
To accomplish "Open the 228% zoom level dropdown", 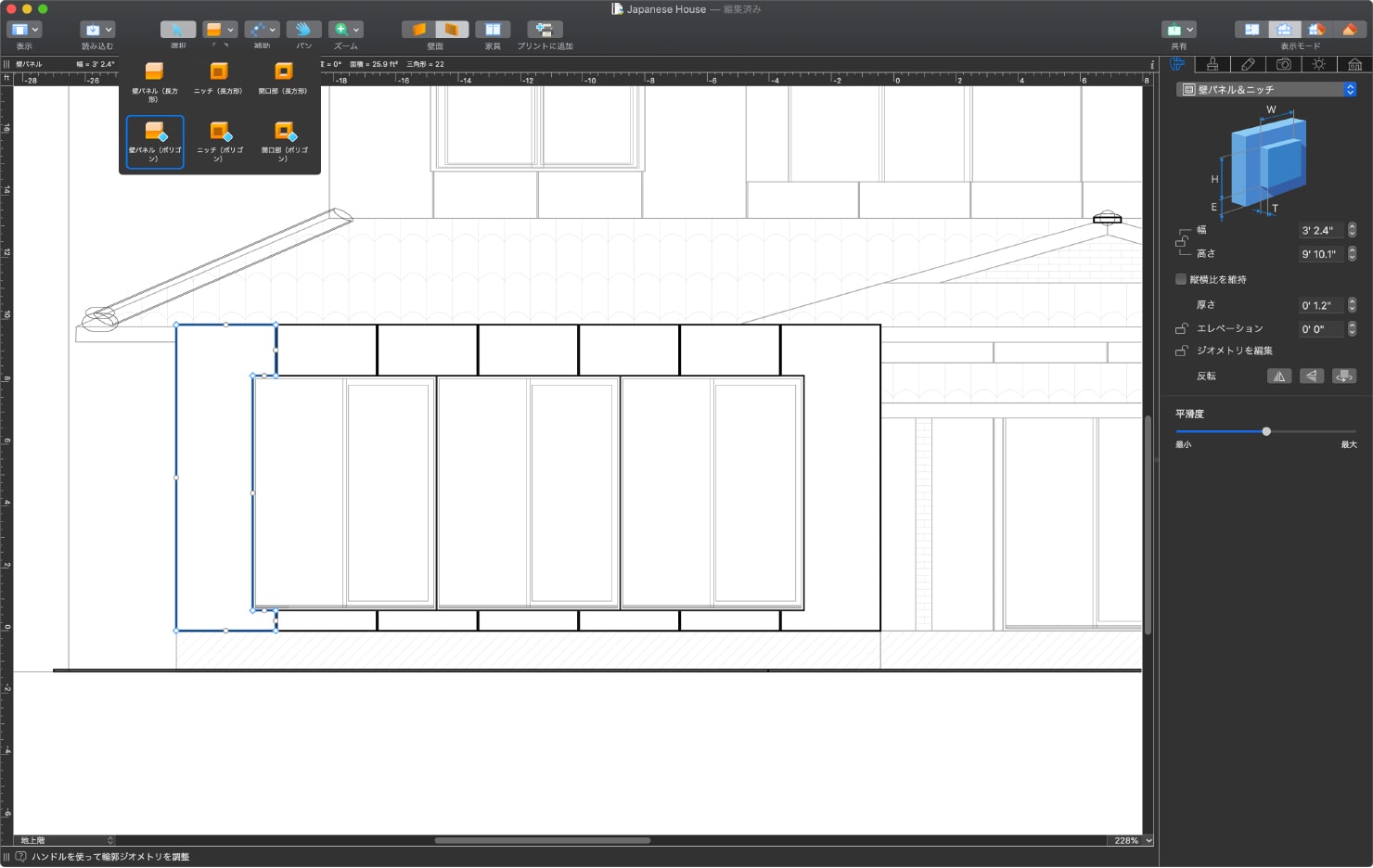I will (x=1132, y=840).
